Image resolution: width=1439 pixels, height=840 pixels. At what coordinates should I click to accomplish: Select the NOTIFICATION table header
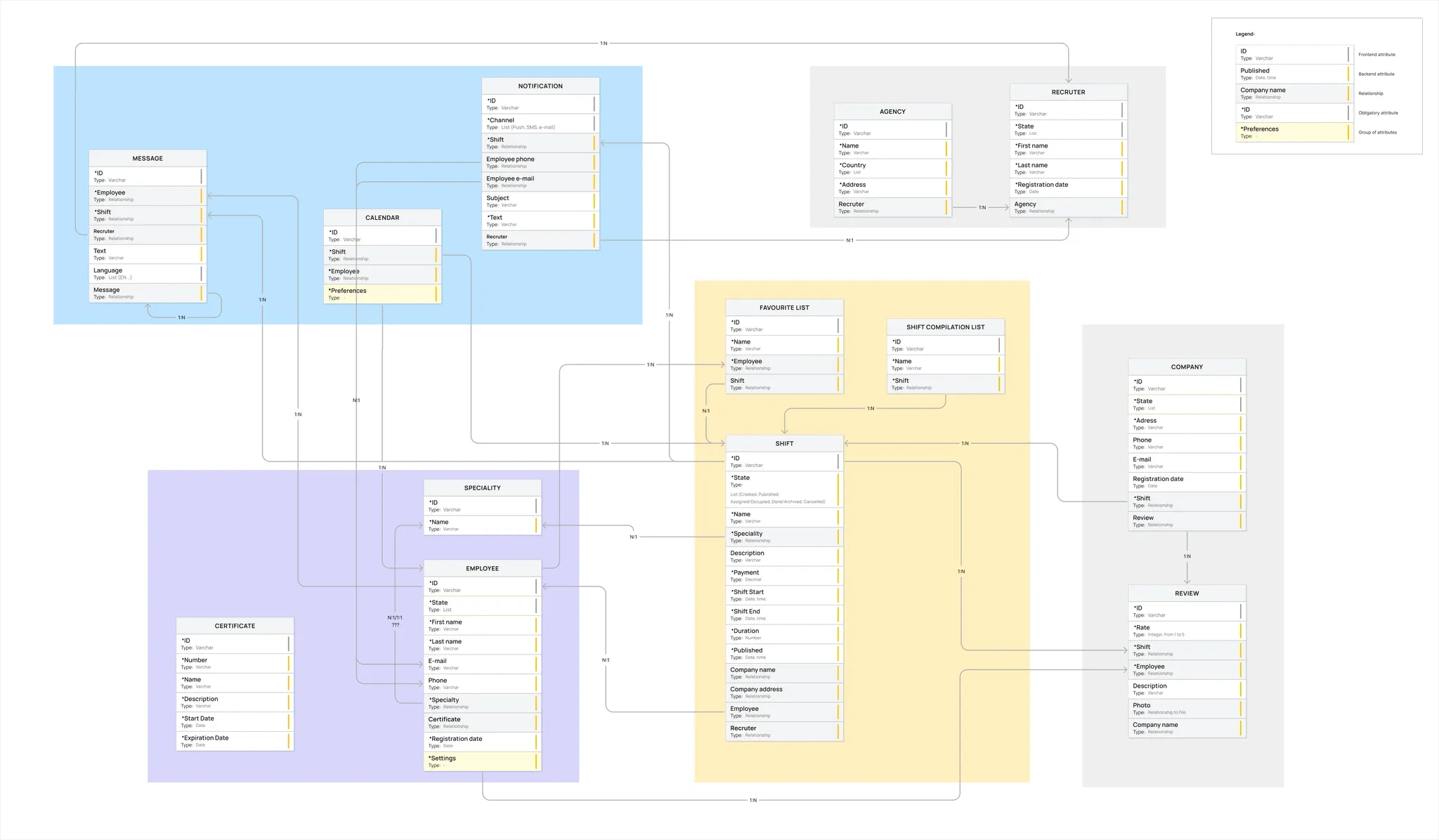[x=540, y=86]
